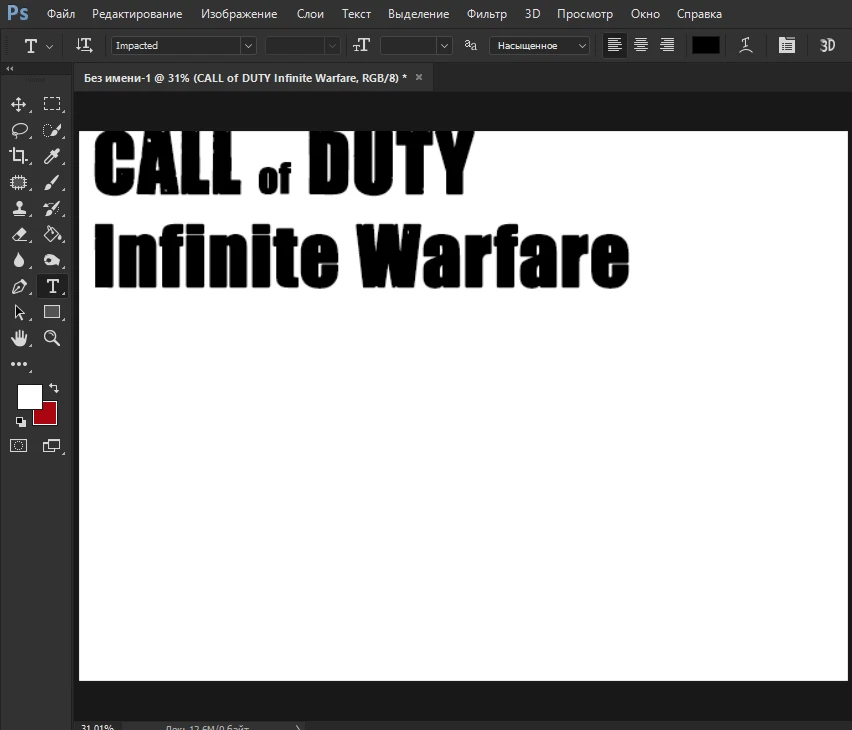Toggle right text alignment
Screen dimensions: 852x730
pyautogui.click(x=666, y=45)
